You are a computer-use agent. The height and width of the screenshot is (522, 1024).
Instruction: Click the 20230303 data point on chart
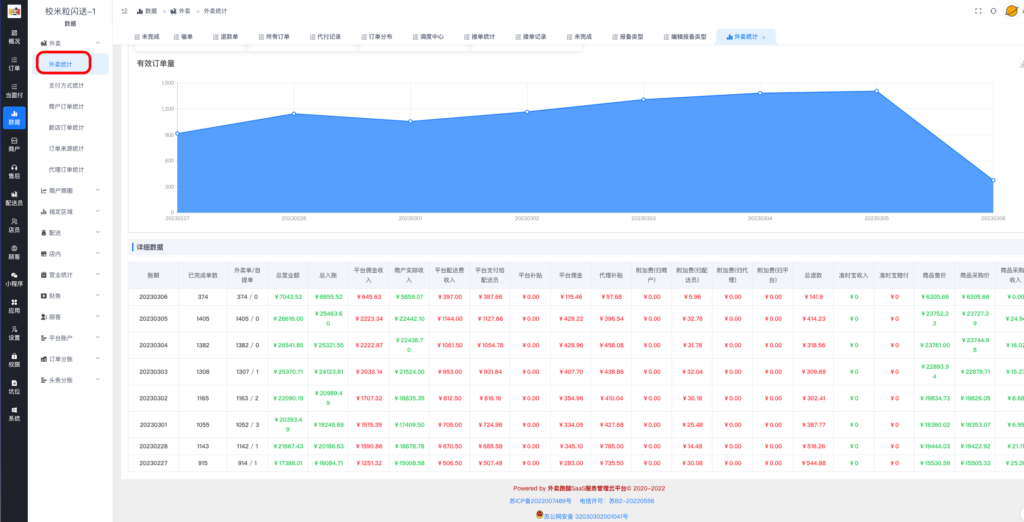point(644,99)
